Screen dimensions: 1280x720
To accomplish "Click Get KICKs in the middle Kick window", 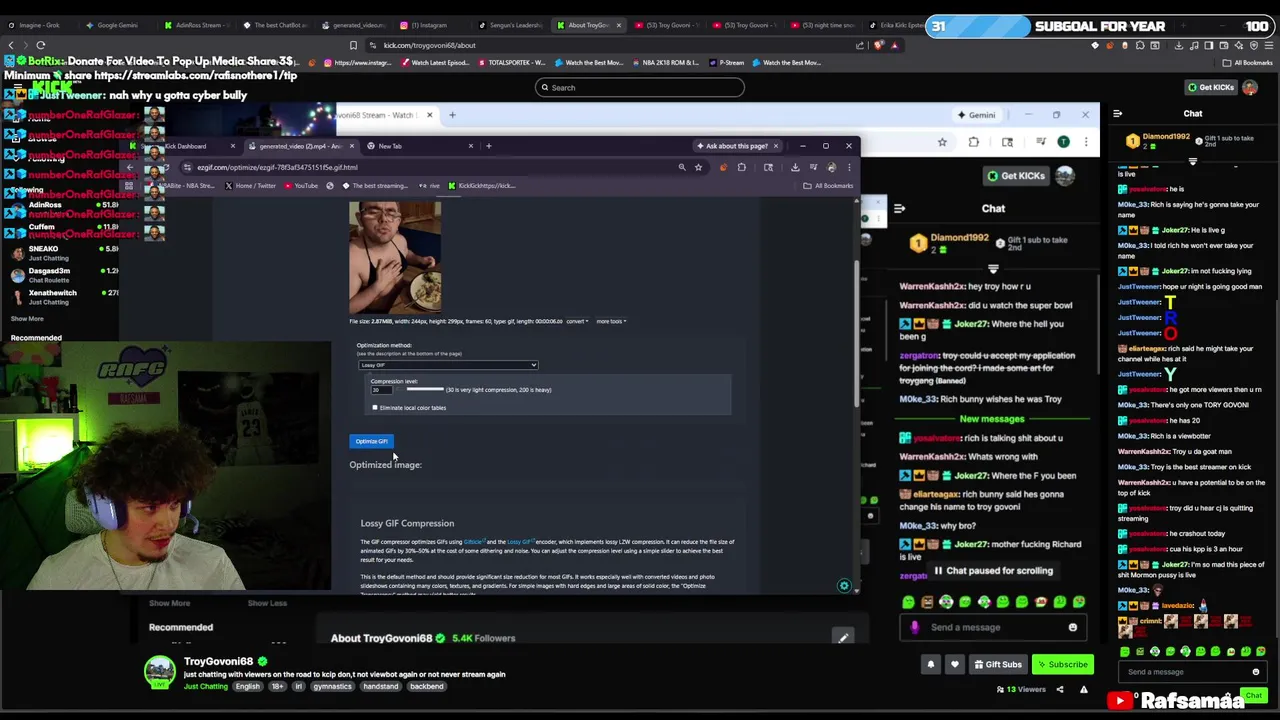I will click(x=1016, y=176).
